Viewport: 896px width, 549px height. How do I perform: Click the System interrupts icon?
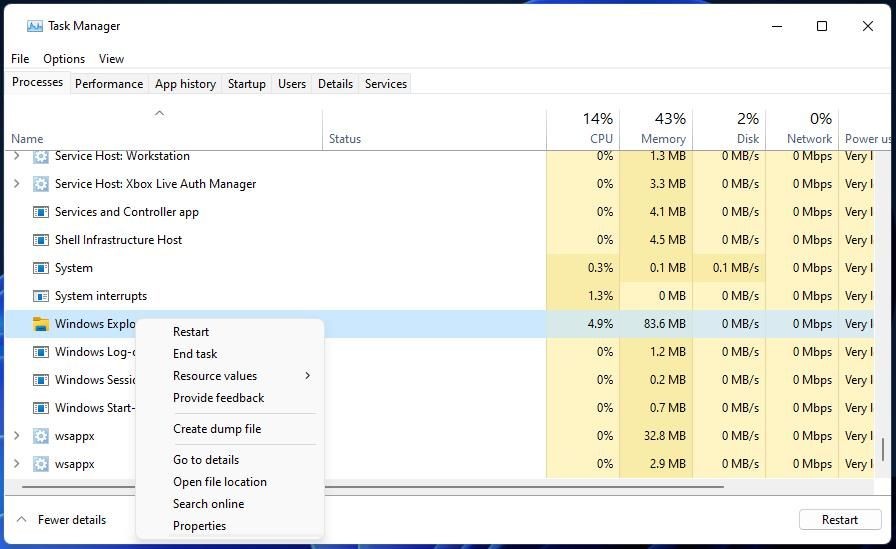[x=41, y=296]
